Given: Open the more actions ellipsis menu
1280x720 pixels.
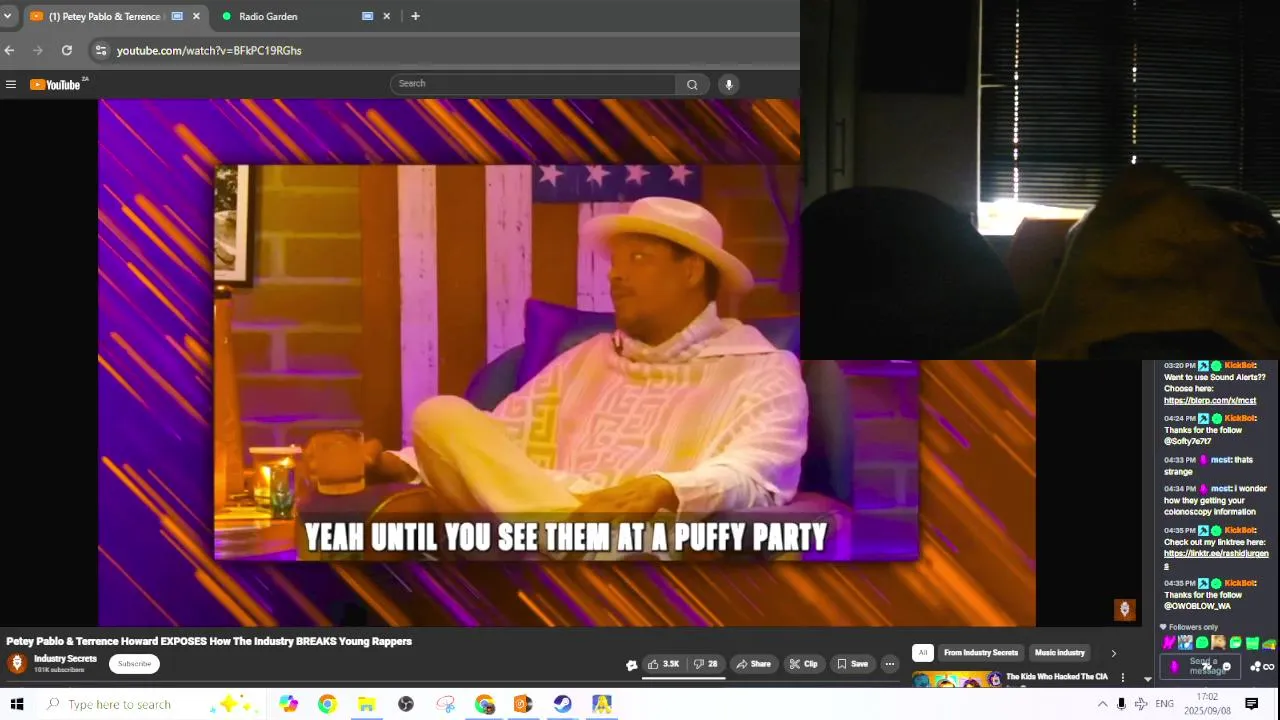Looking at the screenshot, I should pos(889,664).
